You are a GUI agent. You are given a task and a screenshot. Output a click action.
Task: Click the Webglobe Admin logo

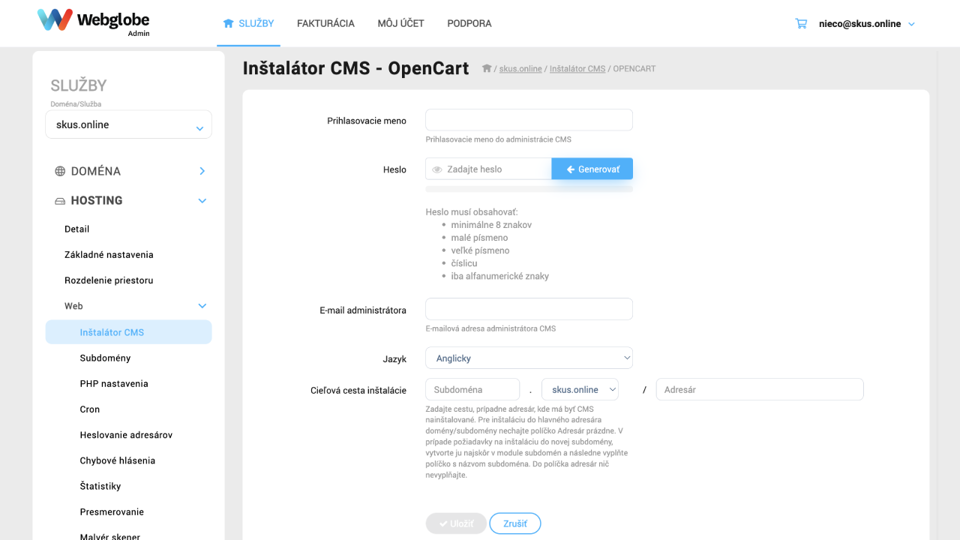[94, 23]
